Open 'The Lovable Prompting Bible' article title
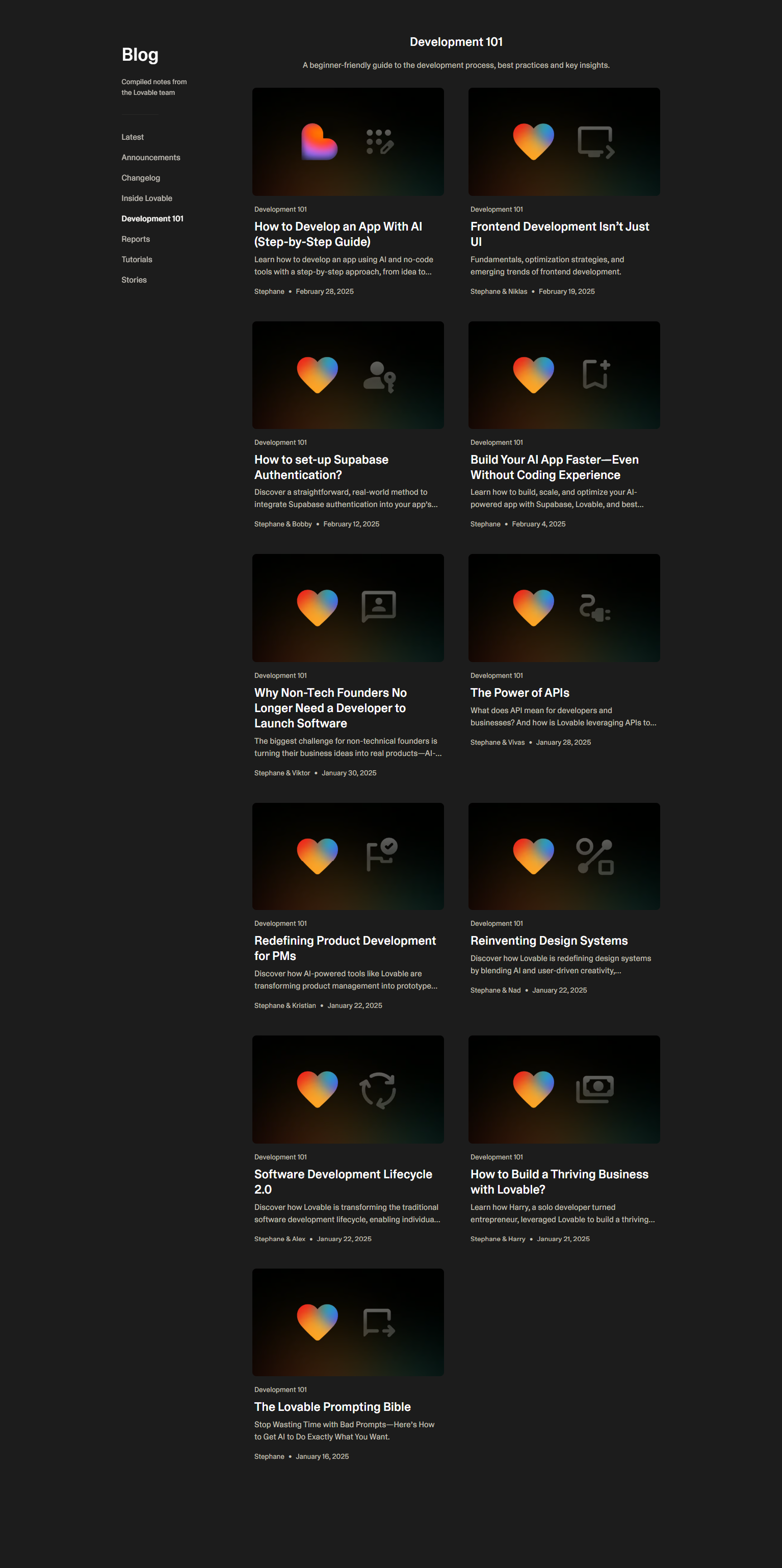782x1568 pixels. pyautogui.click(x=332, y=1407)
